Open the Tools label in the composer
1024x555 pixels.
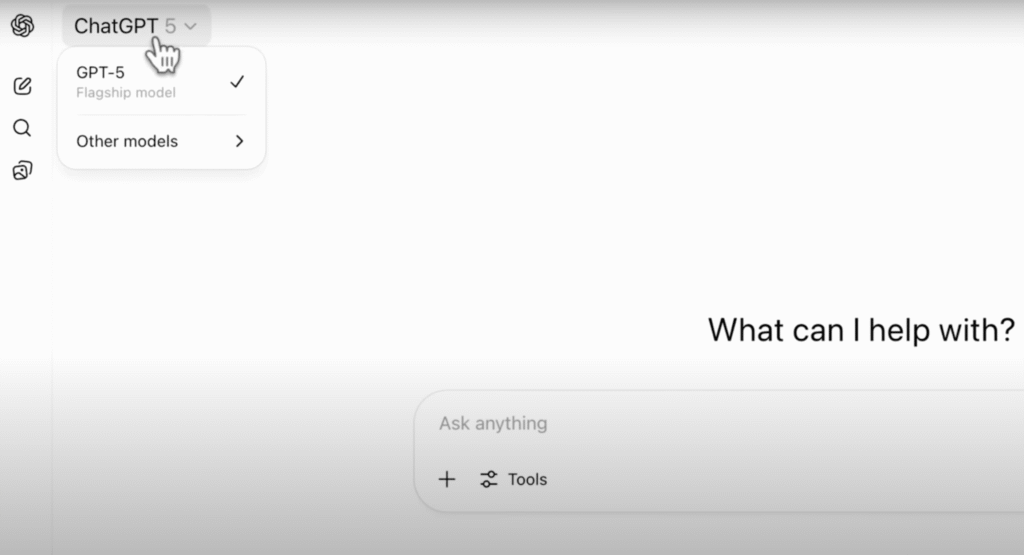(527, 480)
